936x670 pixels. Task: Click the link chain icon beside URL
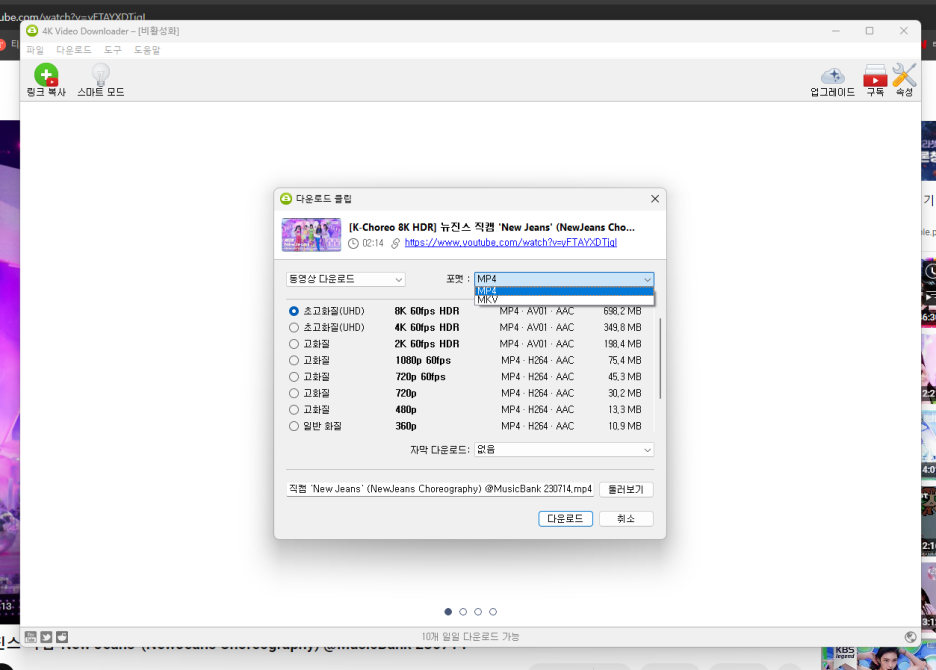pyautogui.click(x=395, y=243)
